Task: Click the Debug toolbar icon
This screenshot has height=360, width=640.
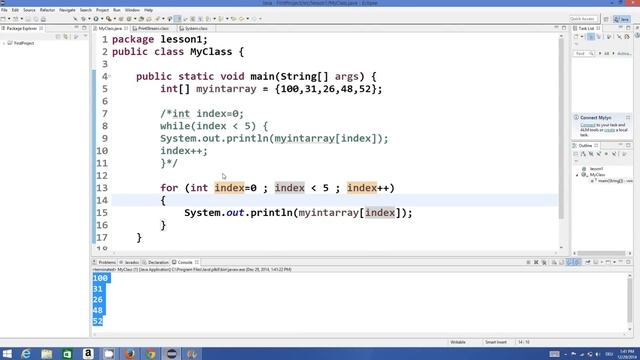Action: coord(83,19)
